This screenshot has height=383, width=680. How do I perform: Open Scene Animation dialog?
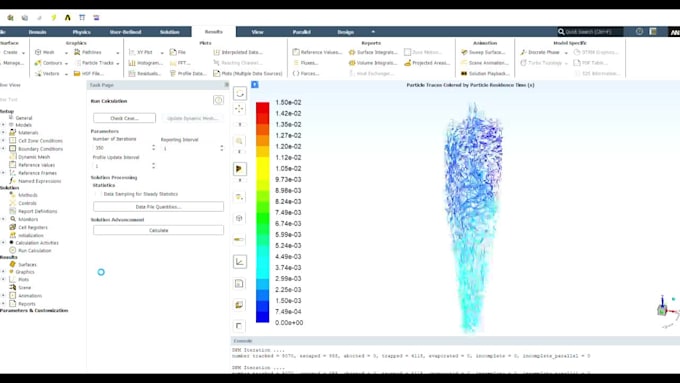[485, 63]
